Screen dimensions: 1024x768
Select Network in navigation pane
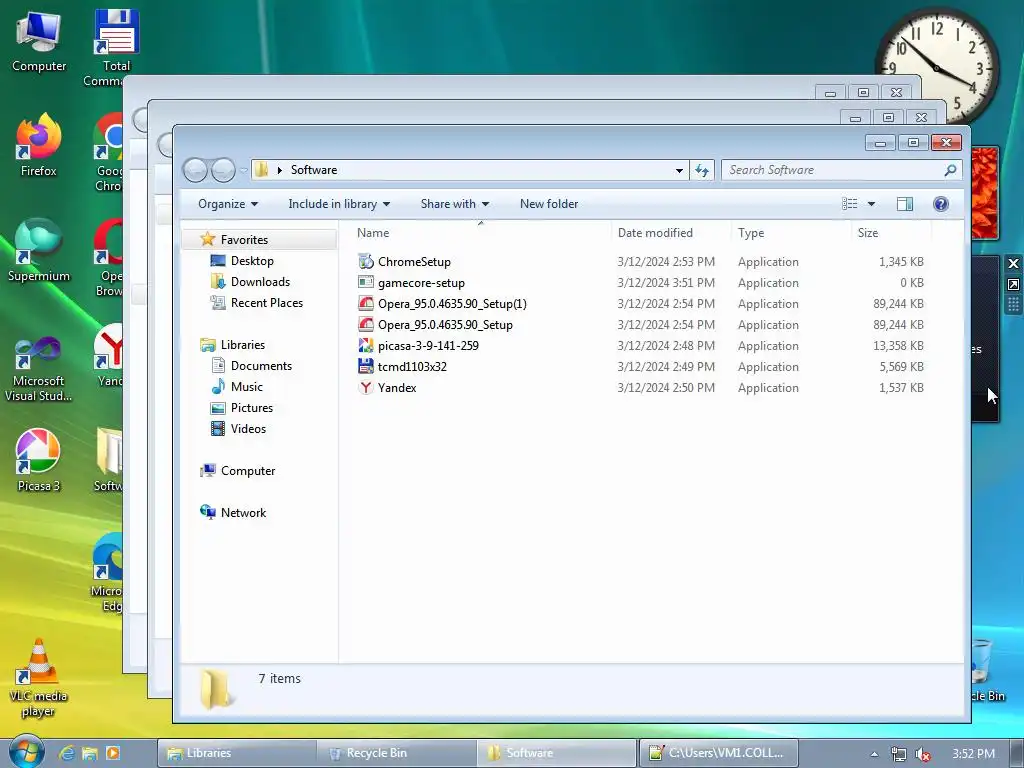pos(243,513)
